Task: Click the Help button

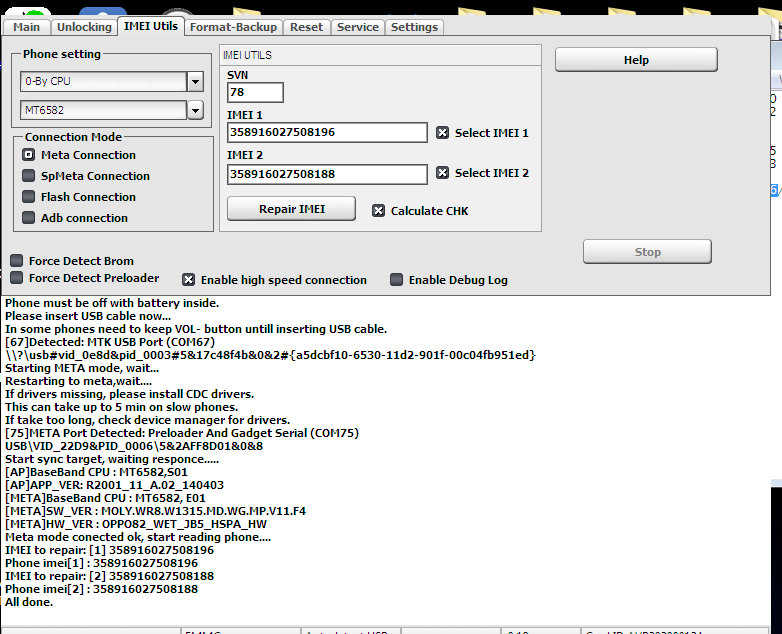Action: [636, 60]
